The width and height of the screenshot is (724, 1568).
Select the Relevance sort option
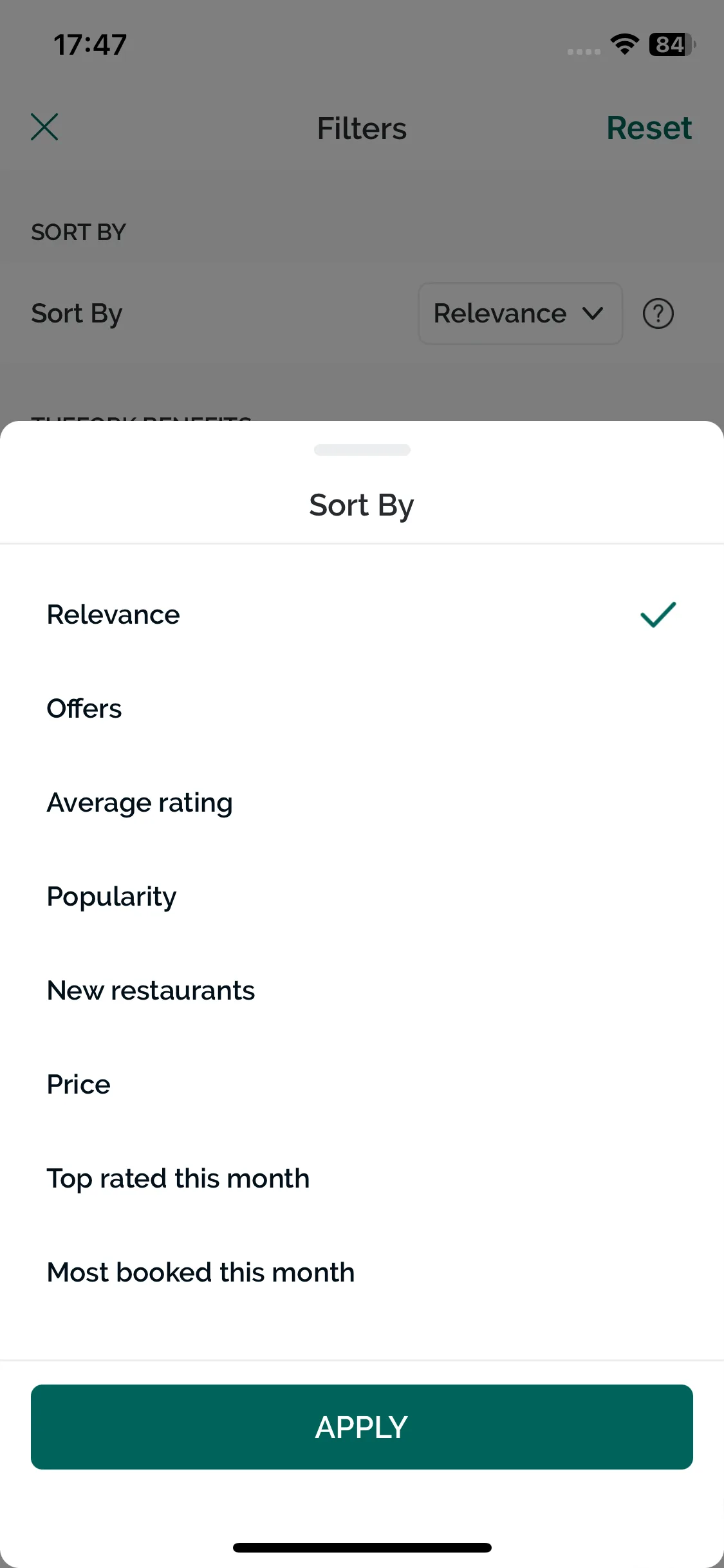click(x=362, y=615)
